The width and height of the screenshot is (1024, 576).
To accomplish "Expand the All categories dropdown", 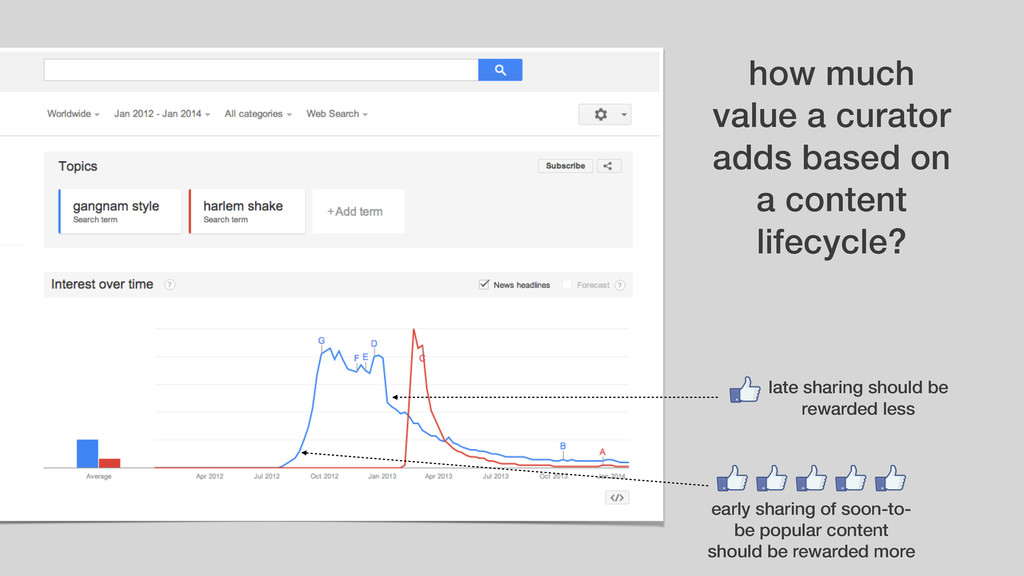I will point(258,114).
